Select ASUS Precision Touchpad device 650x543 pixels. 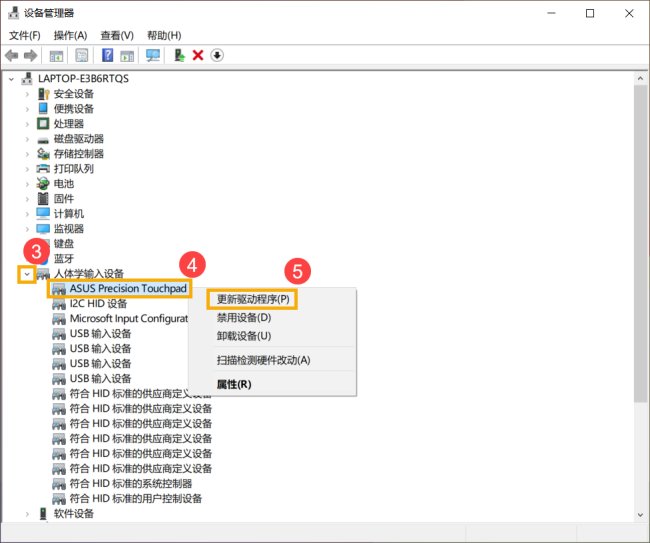click(128, 288)
